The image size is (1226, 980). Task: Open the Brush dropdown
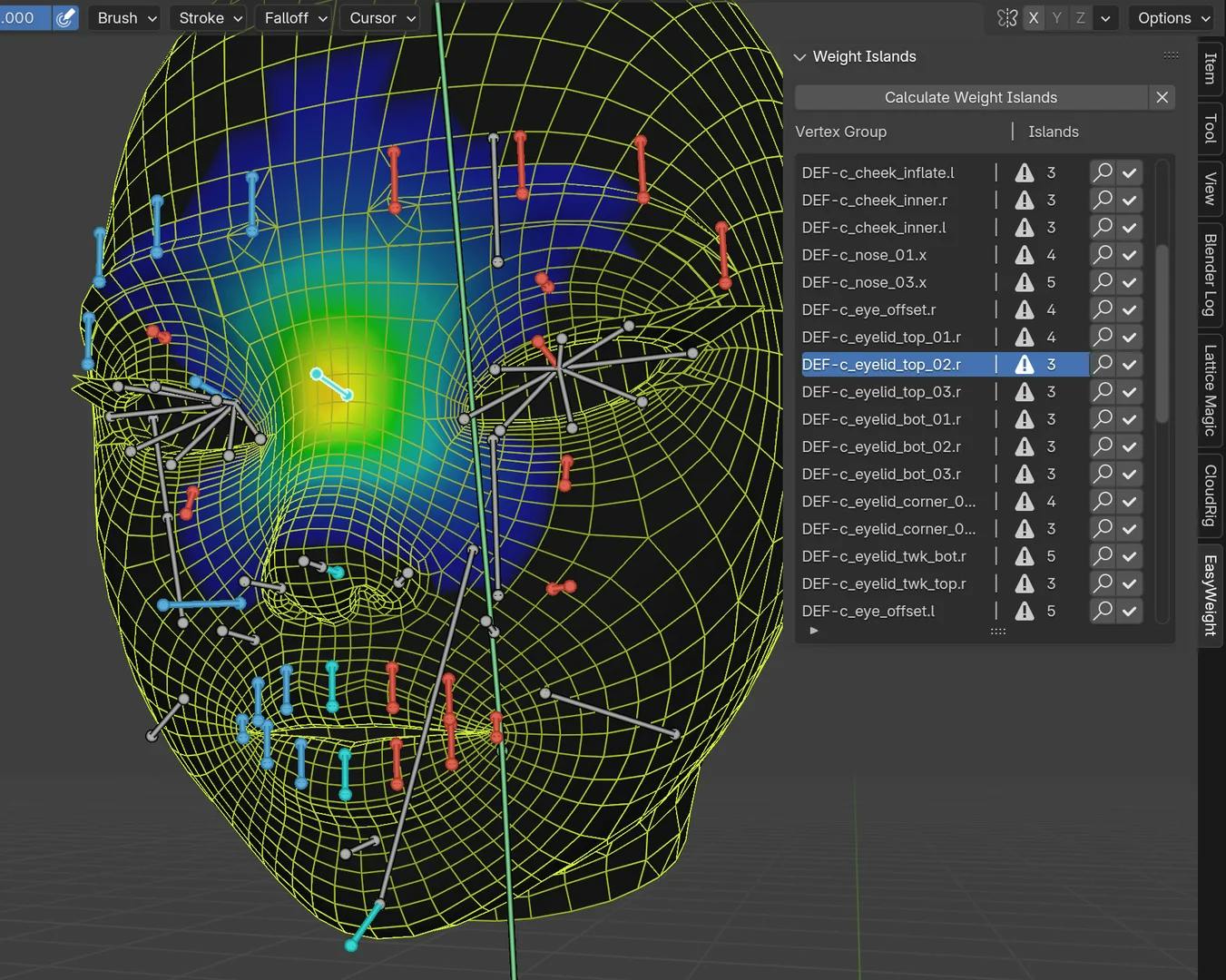[x=126, y=18]
